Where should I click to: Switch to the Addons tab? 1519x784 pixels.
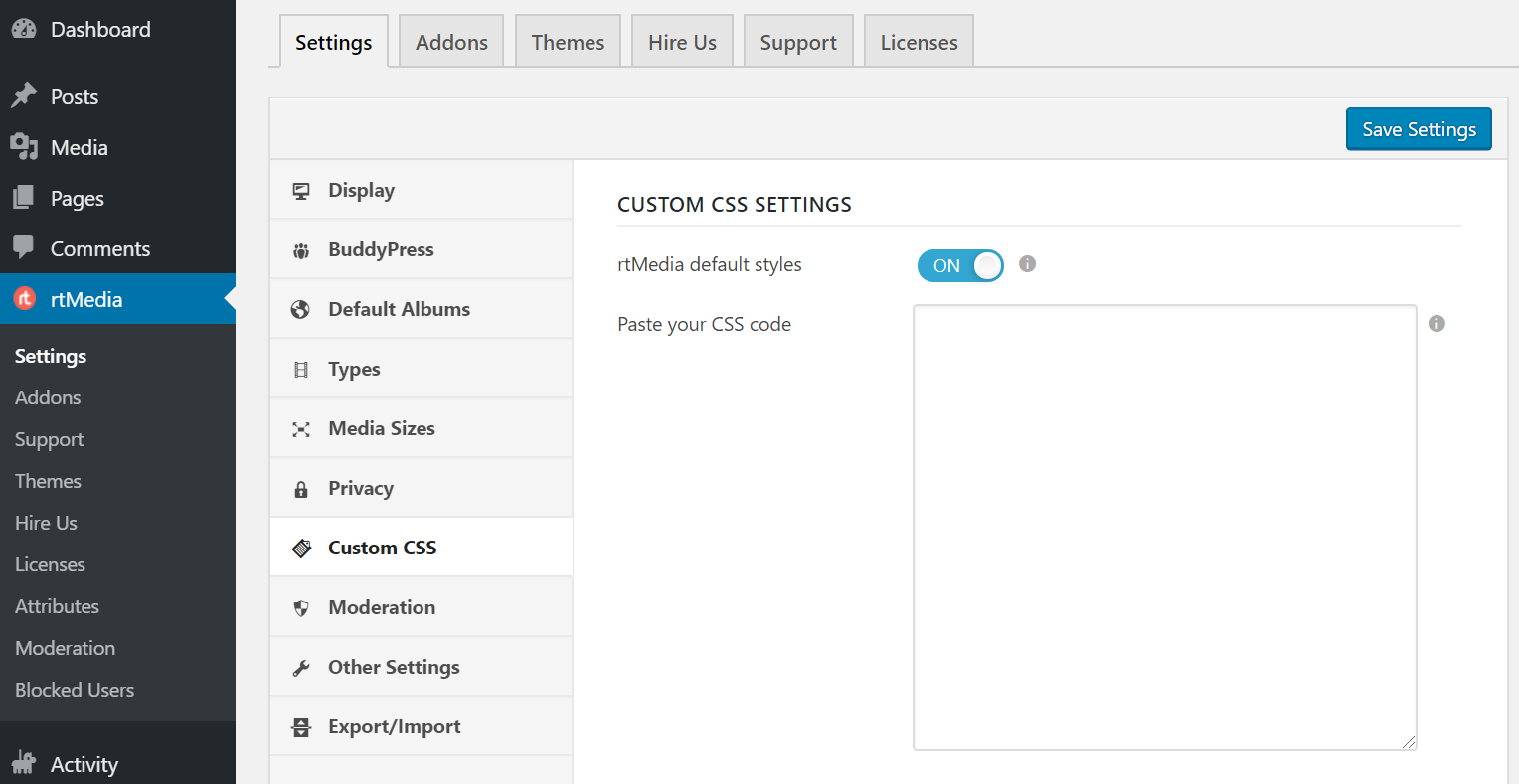click(x=451, y=41)
